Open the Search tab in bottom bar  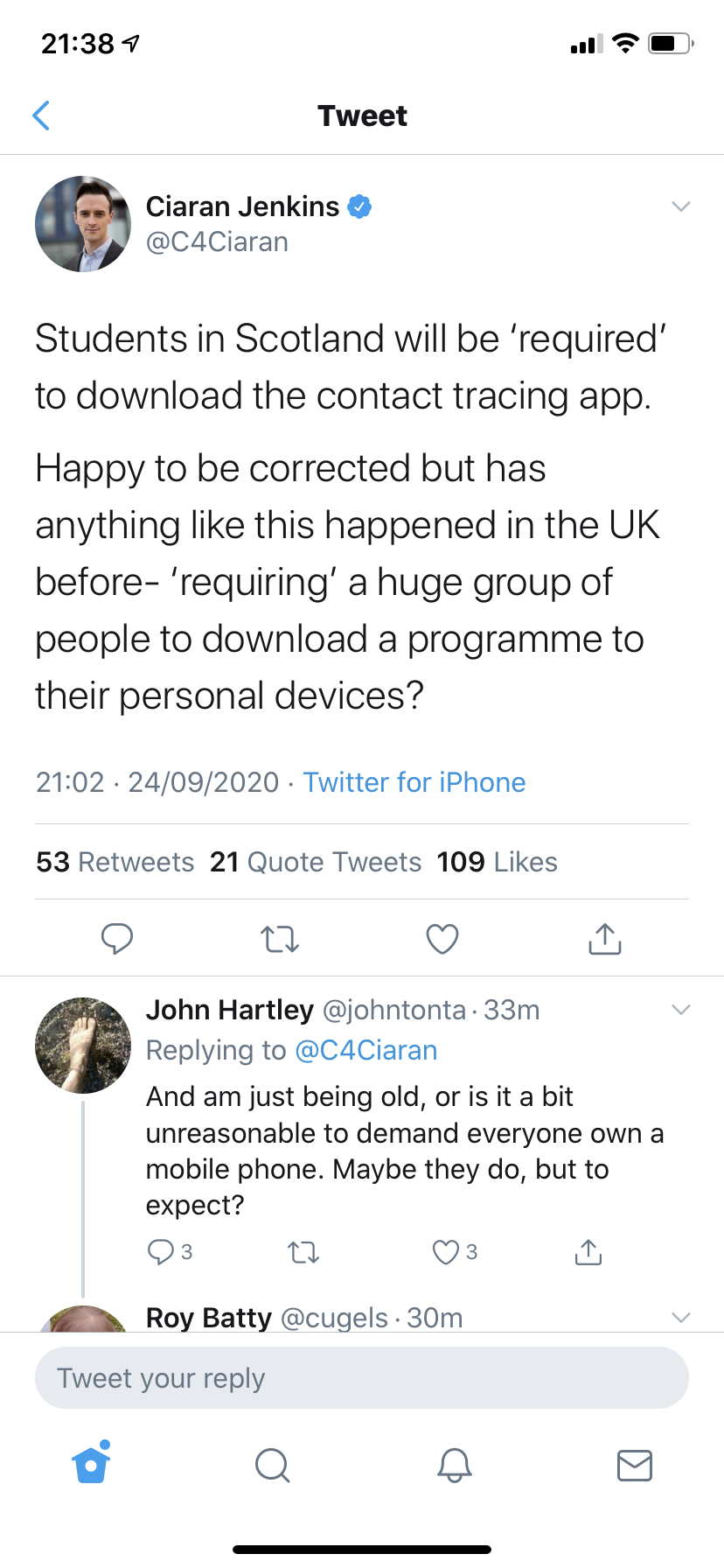tap(272, 1464)
